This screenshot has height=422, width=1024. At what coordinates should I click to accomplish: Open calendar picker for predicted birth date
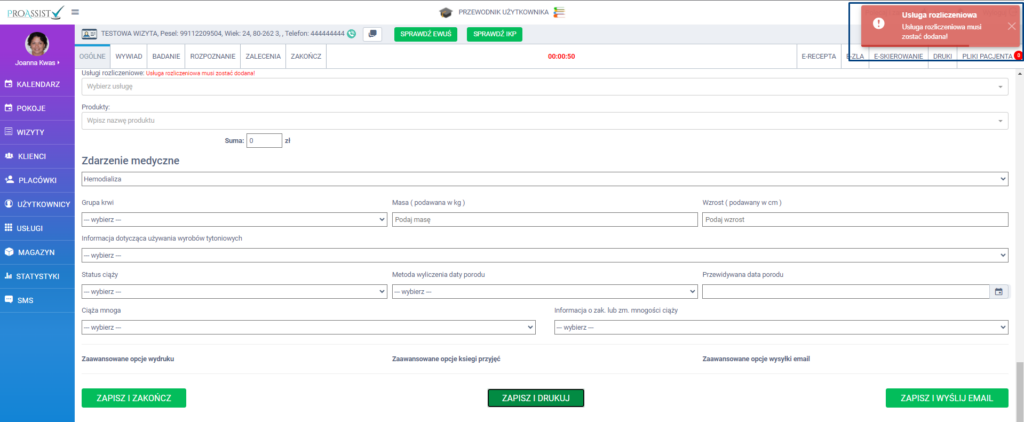click(x=997, y=292)
